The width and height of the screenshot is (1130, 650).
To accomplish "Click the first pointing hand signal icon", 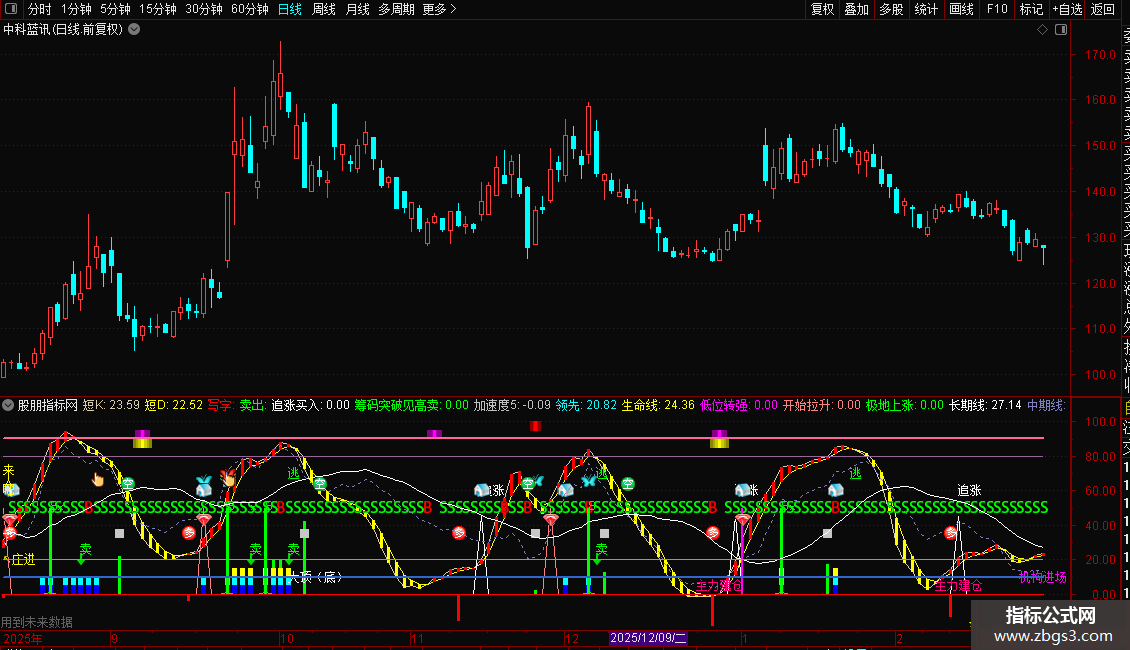I will 98,479.
